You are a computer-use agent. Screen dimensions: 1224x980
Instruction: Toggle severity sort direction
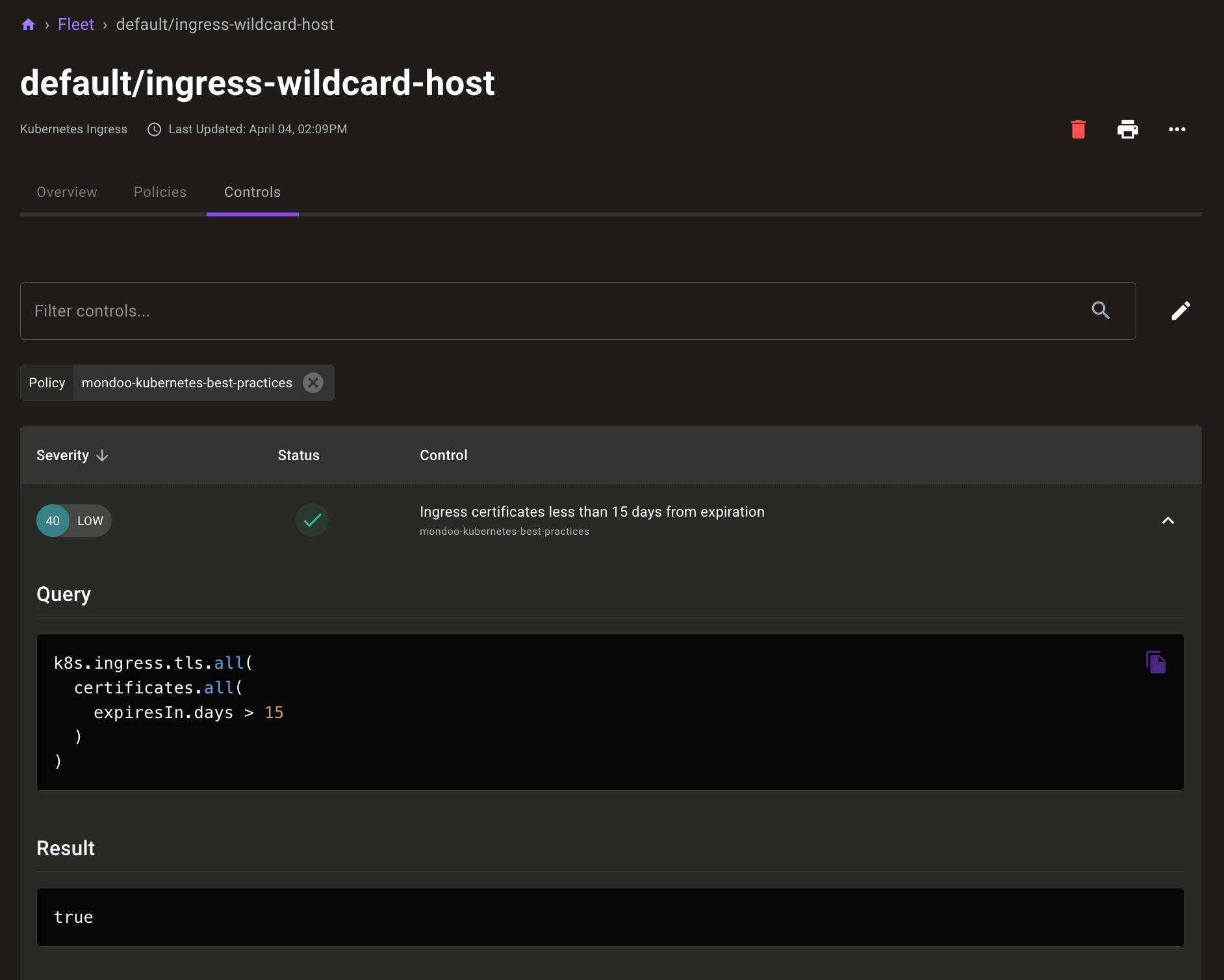(102, 455)
